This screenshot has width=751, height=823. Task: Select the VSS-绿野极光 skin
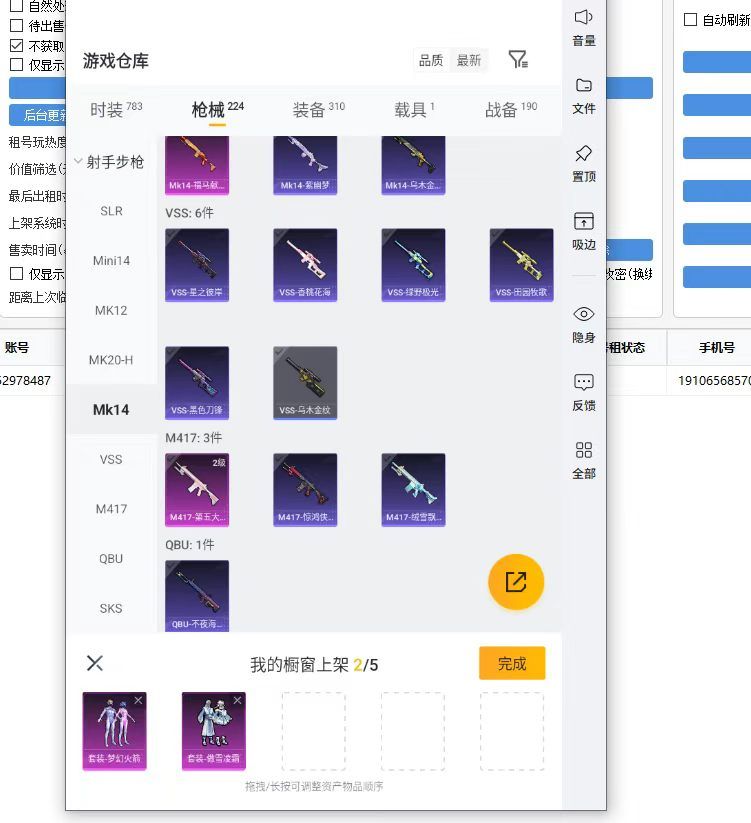pyautogui.click(x=413, y=265)
